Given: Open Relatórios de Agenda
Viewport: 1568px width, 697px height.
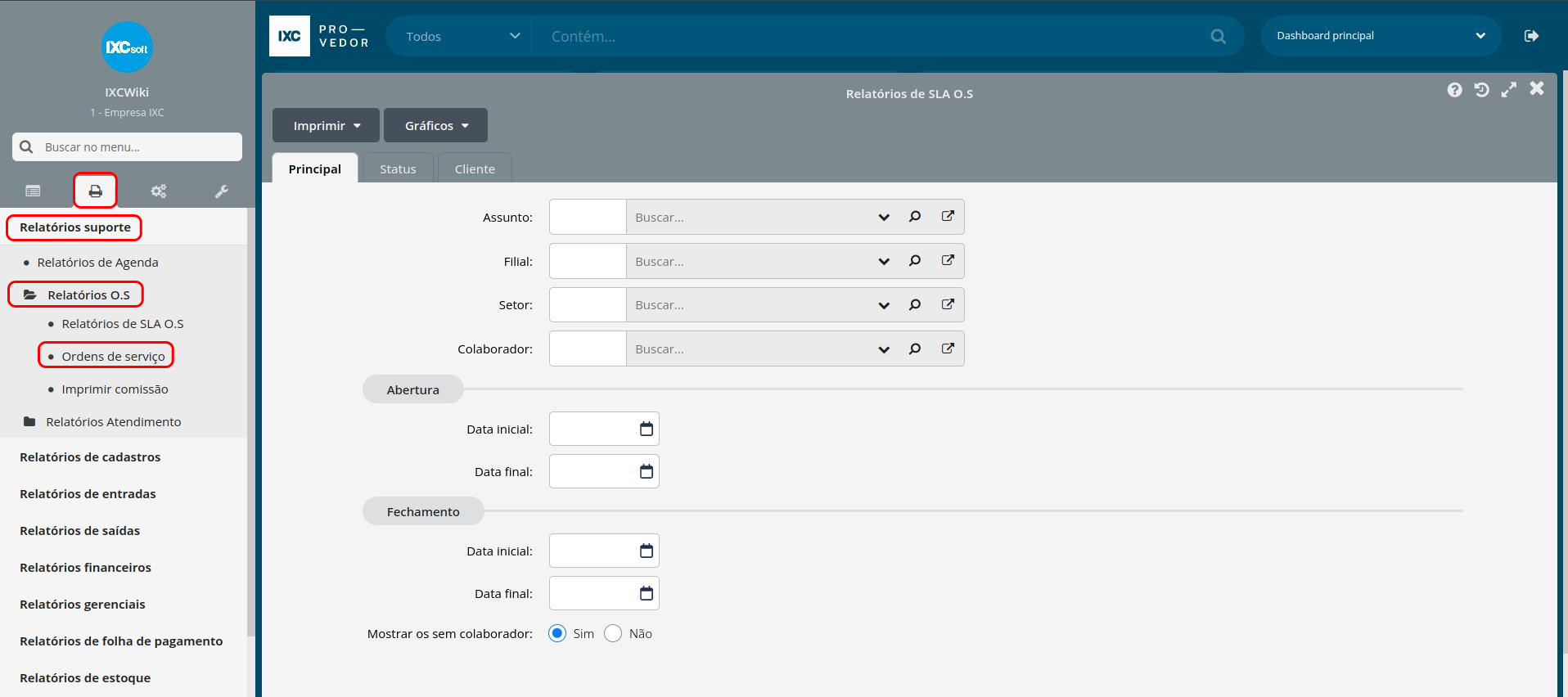Looking at the screenshot, I should click(97, 262).
